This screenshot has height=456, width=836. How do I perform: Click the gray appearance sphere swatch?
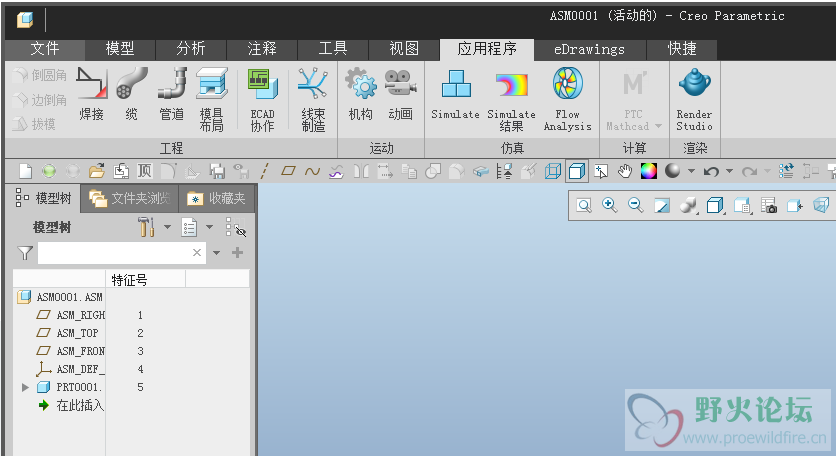[673, 171]
